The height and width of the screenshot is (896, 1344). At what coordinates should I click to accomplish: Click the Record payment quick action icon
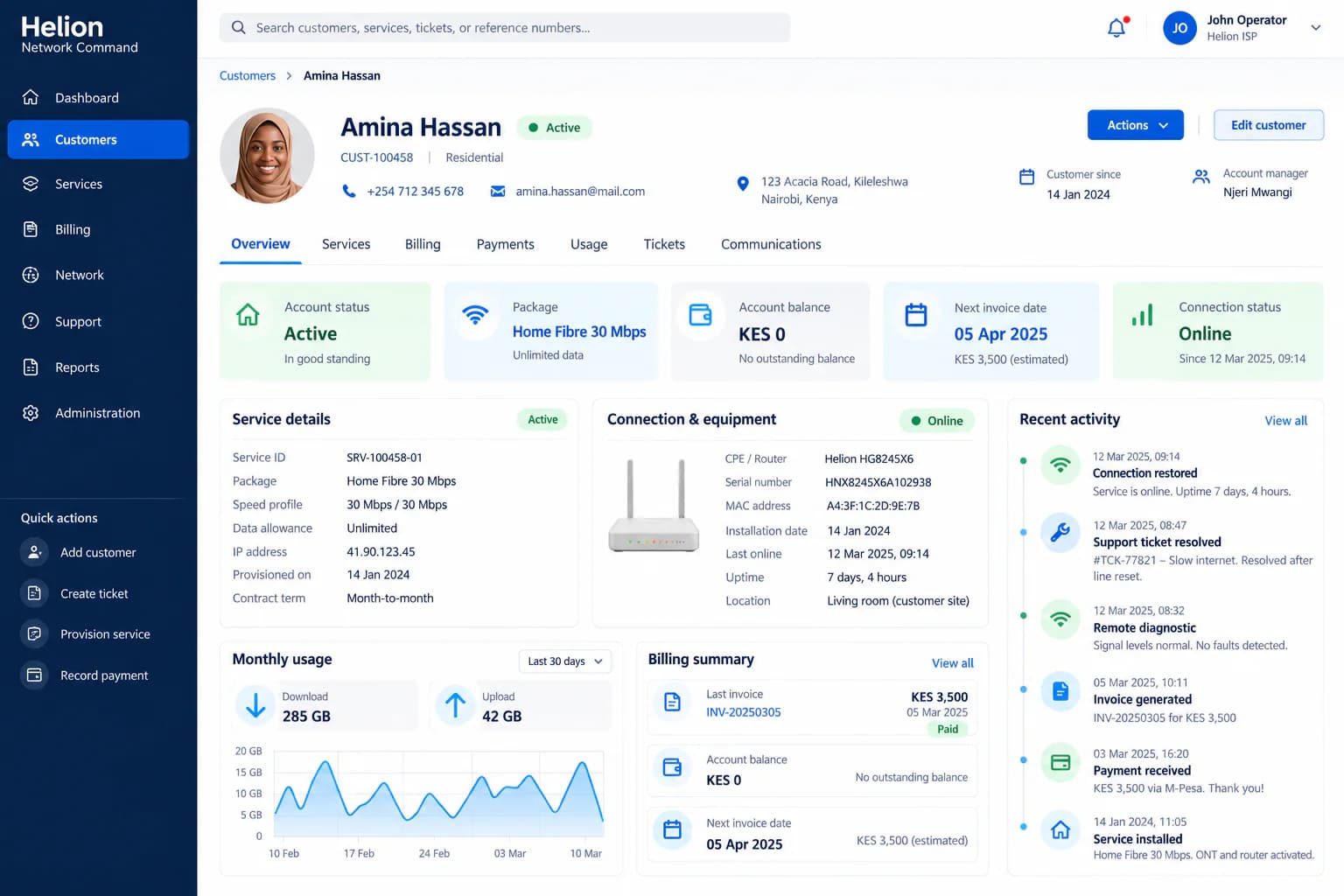click(34, 675)
